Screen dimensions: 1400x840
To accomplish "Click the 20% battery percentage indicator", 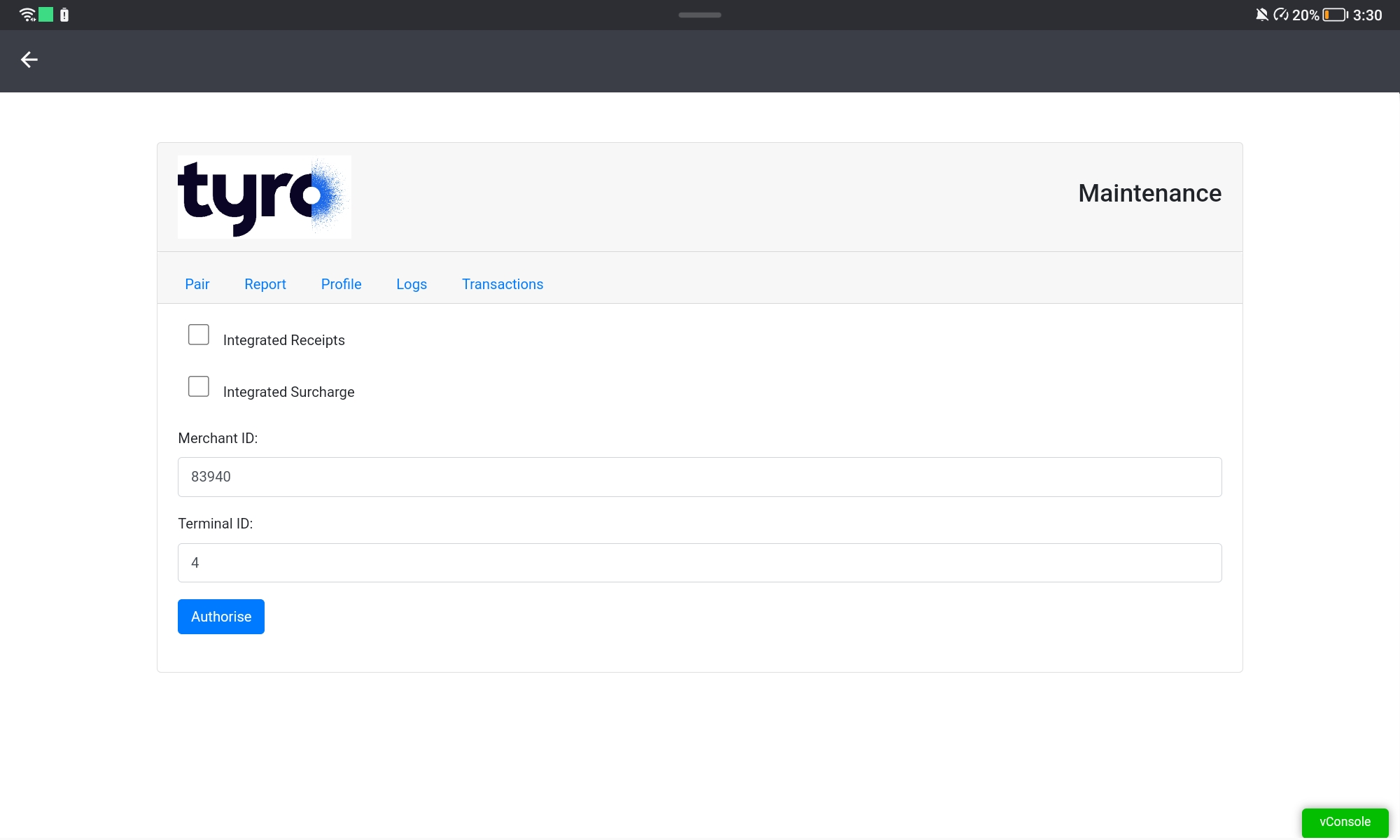I will tap(1306, 14).
